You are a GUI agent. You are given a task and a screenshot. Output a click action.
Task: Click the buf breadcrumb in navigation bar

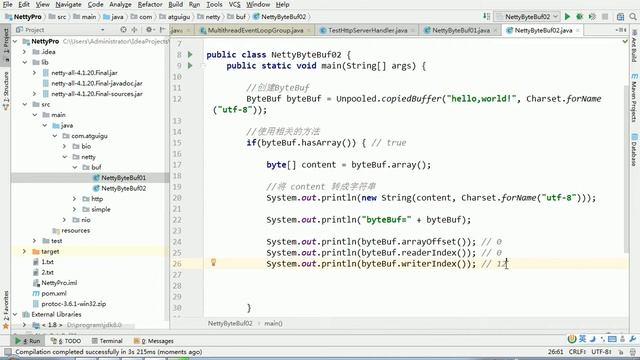point(241,17)
